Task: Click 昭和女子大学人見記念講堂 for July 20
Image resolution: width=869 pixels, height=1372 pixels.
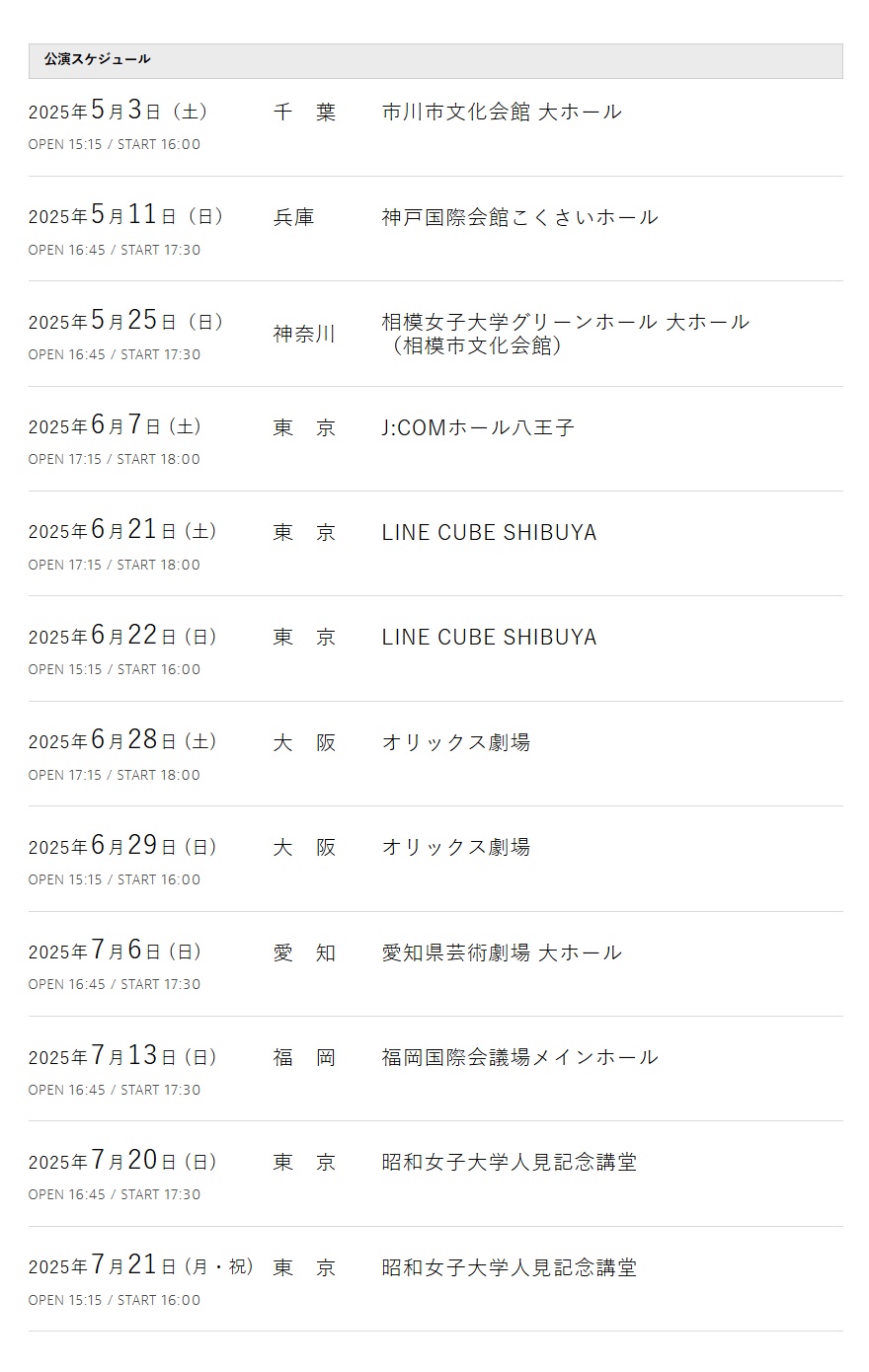Action: tap(510, 1162)
